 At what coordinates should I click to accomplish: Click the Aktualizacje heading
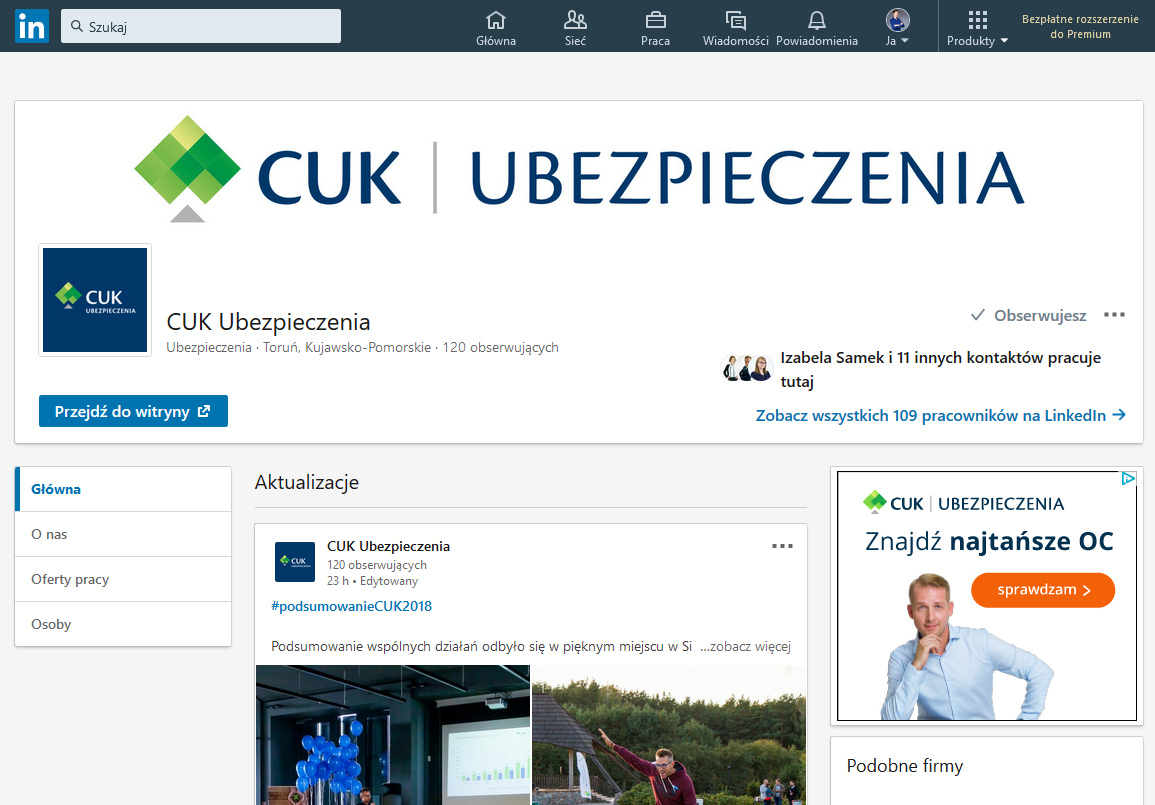point(306,482)
